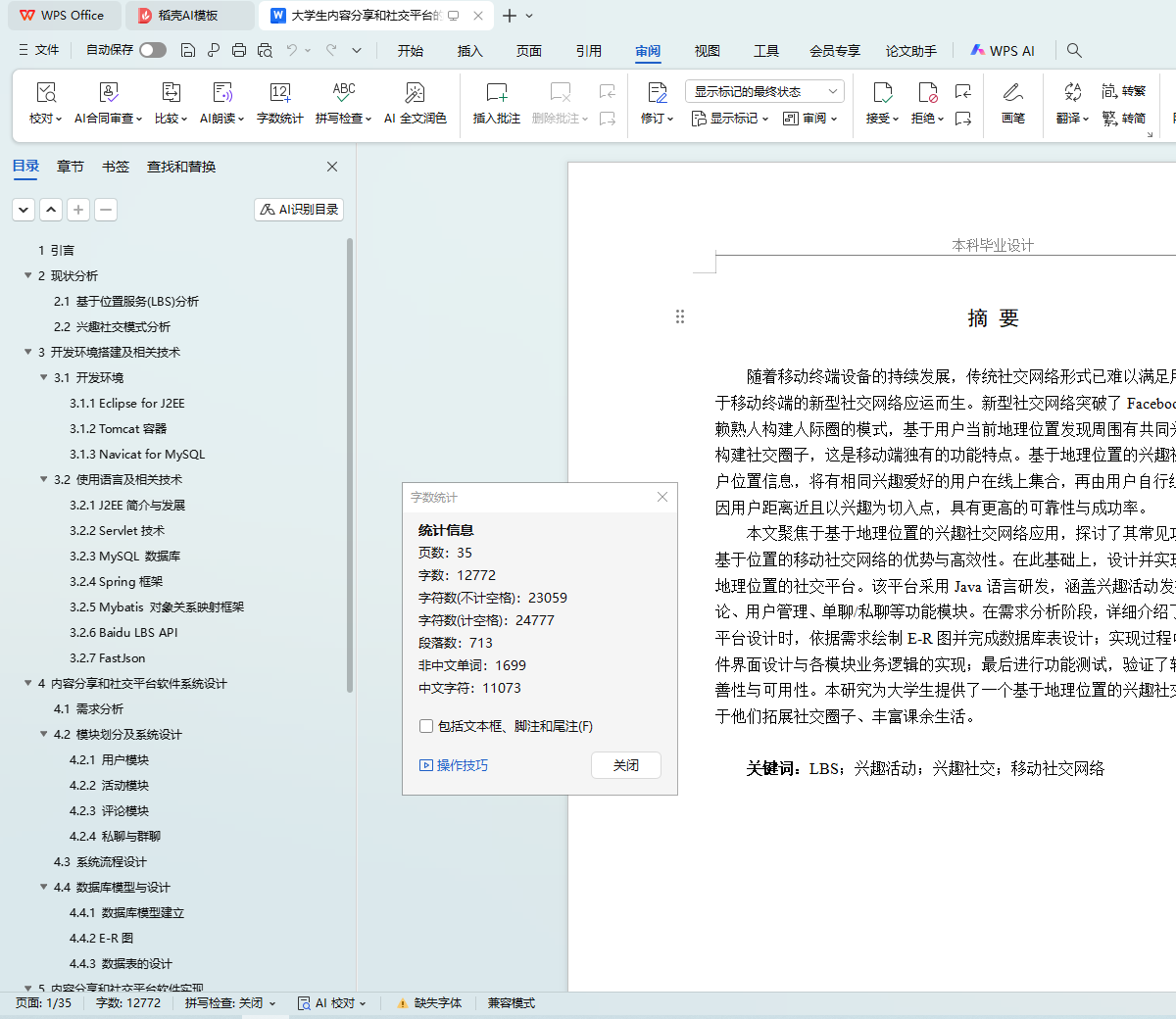Open the 比较 compare documents tool
Screen dimensions: 1176x1019
point(171,93)
